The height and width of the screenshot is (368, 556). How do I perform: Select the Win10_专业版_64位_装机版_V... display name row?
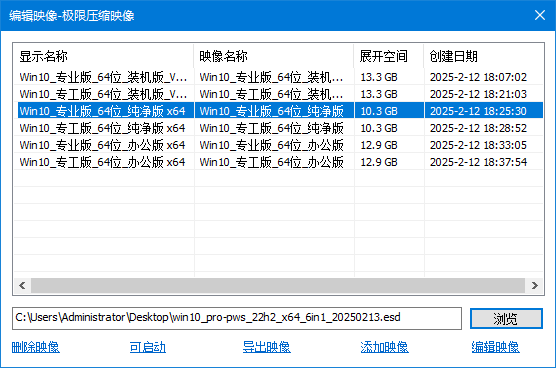pos(103,77)
